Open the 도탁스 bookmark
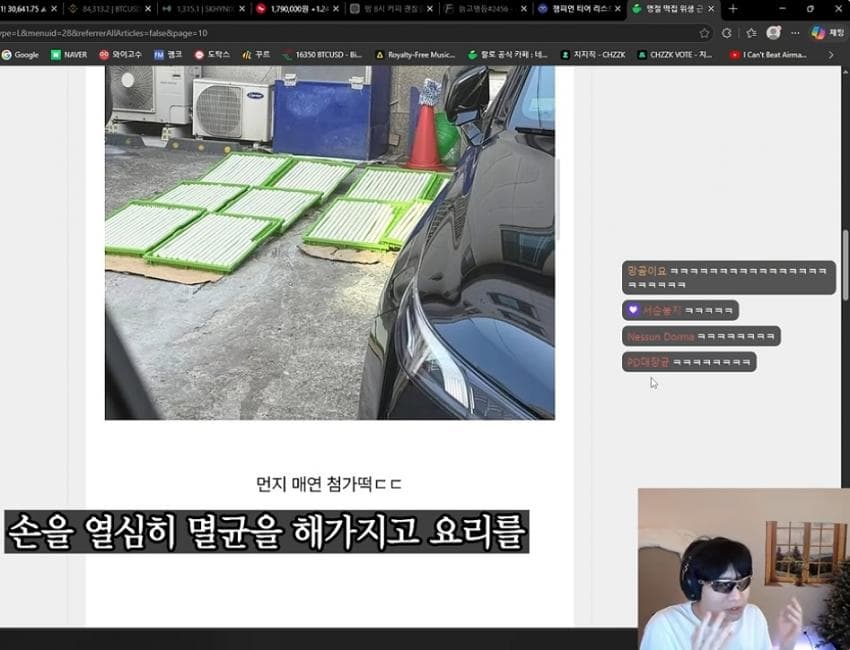The image size is (850, 650). point(212,55)
